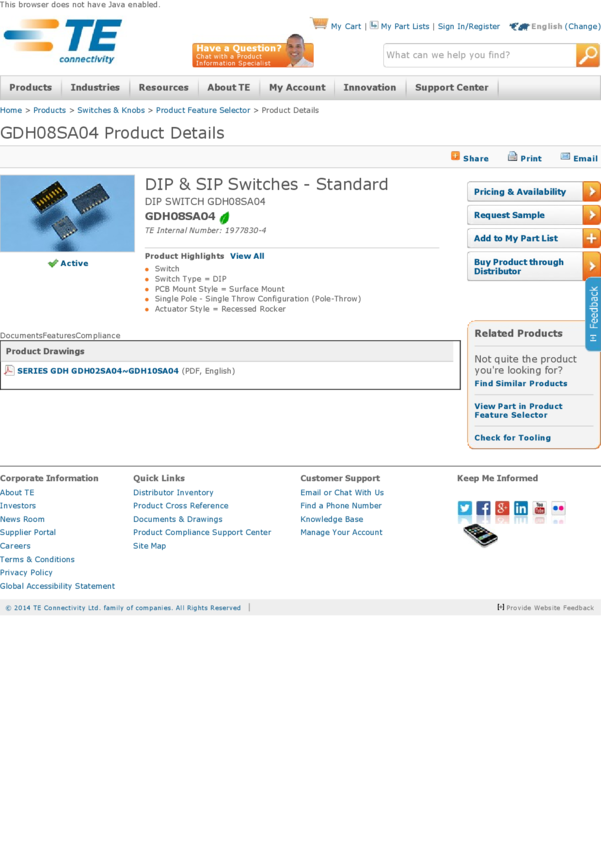Open the Innovation menu

370,87
